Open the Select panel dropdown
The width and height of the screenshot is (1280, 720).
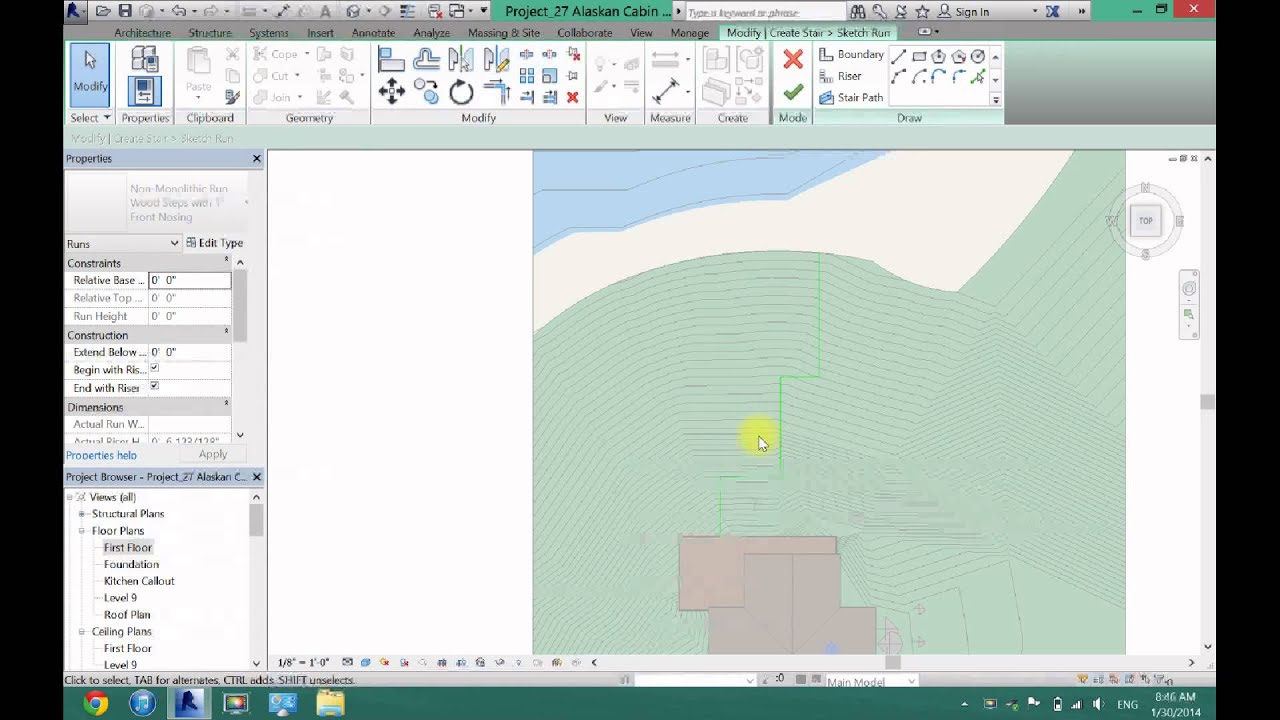90,118
